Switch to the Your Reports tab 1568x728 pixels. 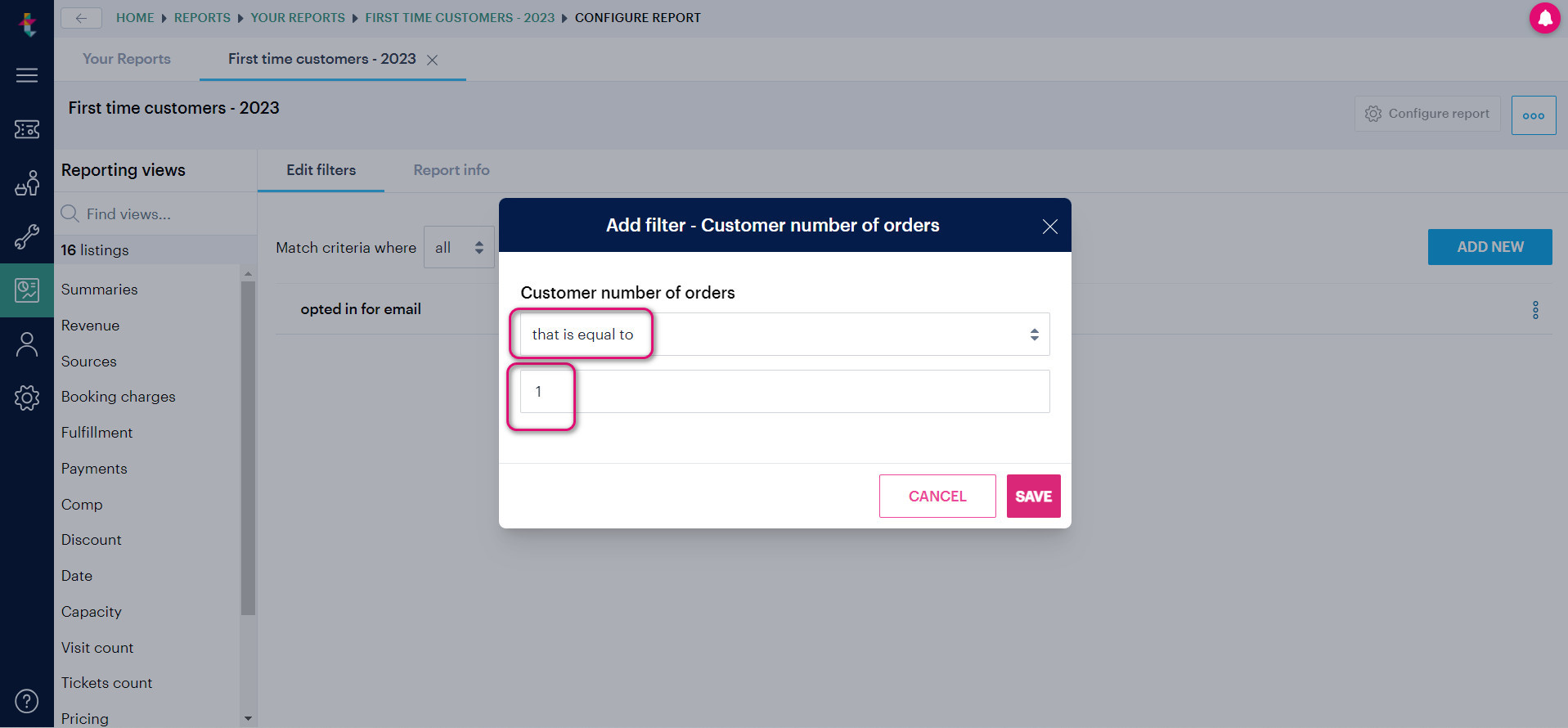[125, 59]
